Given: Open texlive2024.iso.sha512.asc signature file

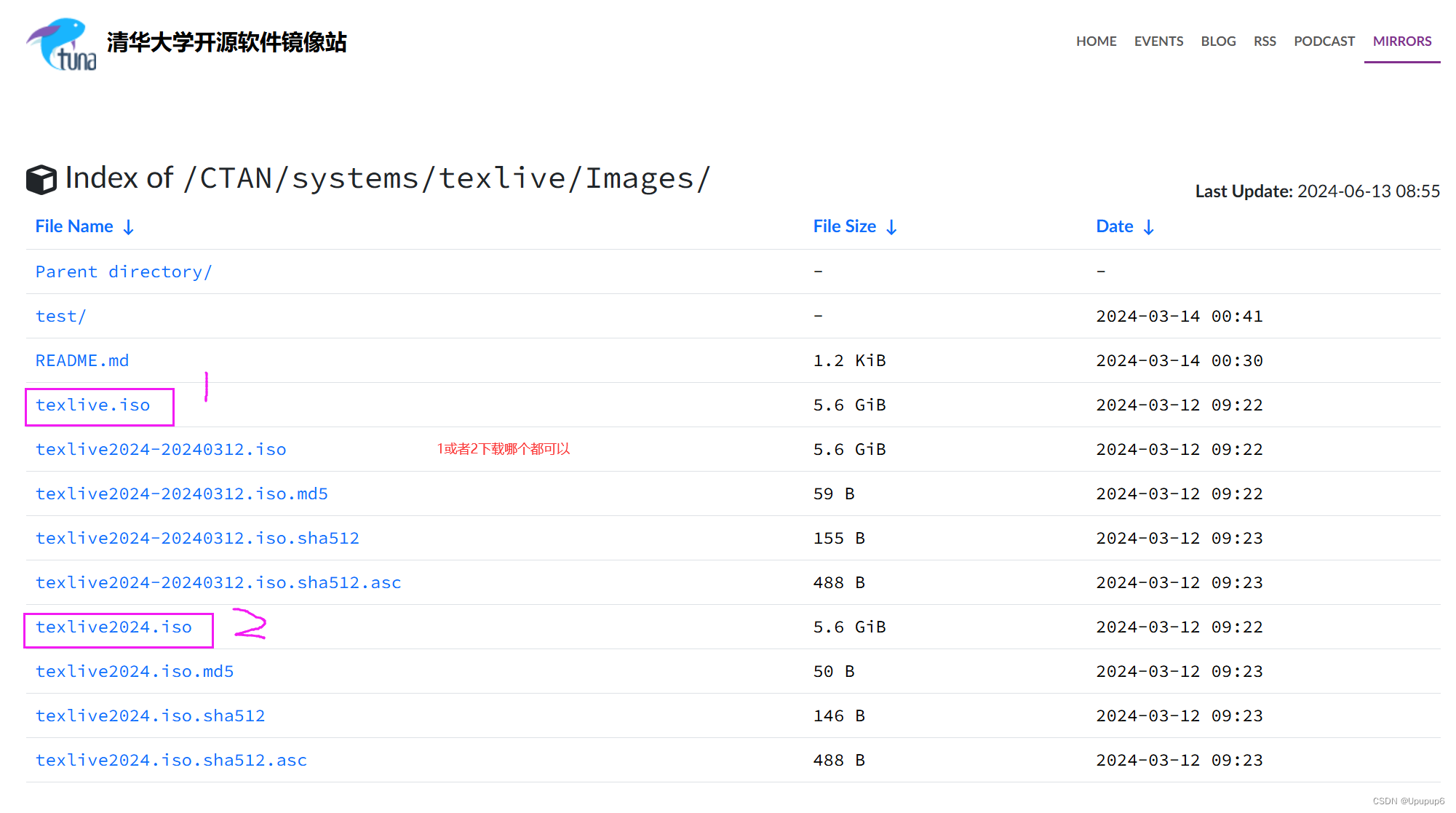Looking at the screenshot, I should 171,761.
